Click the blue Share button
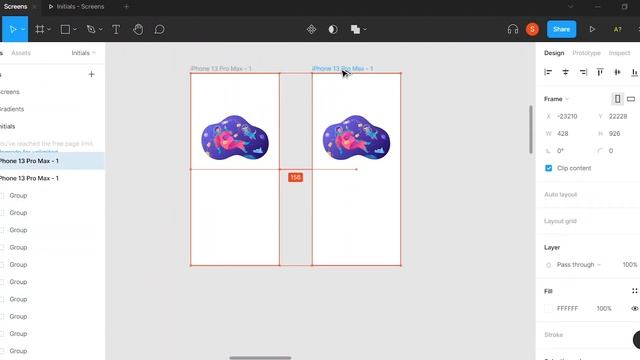This screenshot has width=640, height=360. point(561,29)
